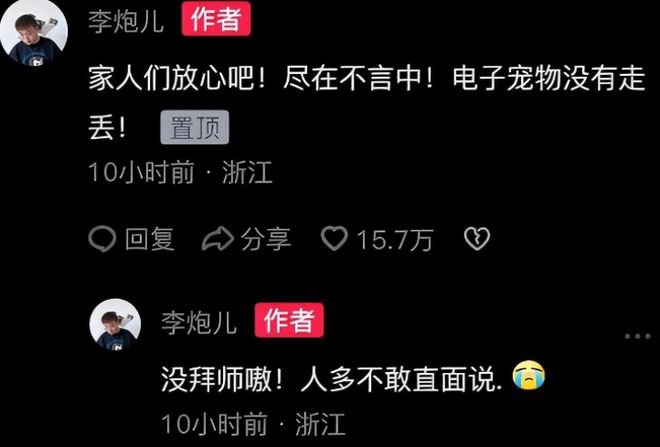
Task: Tap the reply speech bubble icon
Action: point(102,239)
